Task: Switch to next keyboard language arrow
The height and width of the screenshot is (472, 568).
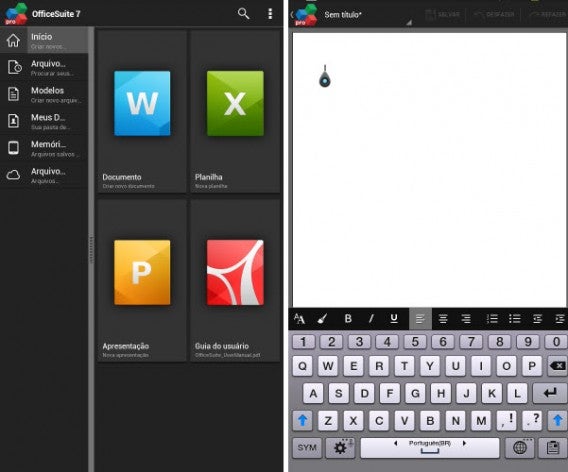Action: (464, 443)
